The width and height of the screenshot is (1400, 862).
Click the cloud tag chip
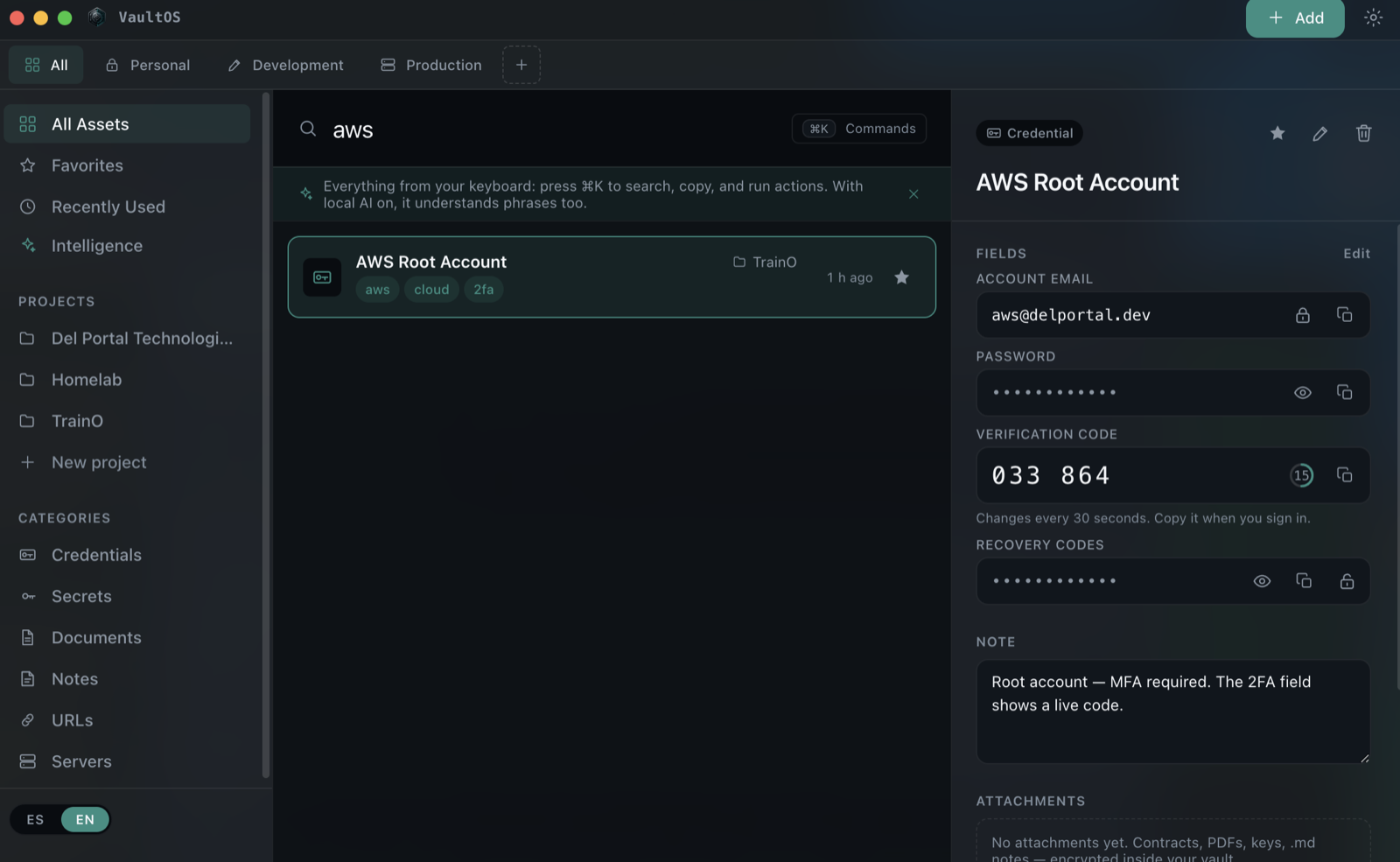coord(431,290)
